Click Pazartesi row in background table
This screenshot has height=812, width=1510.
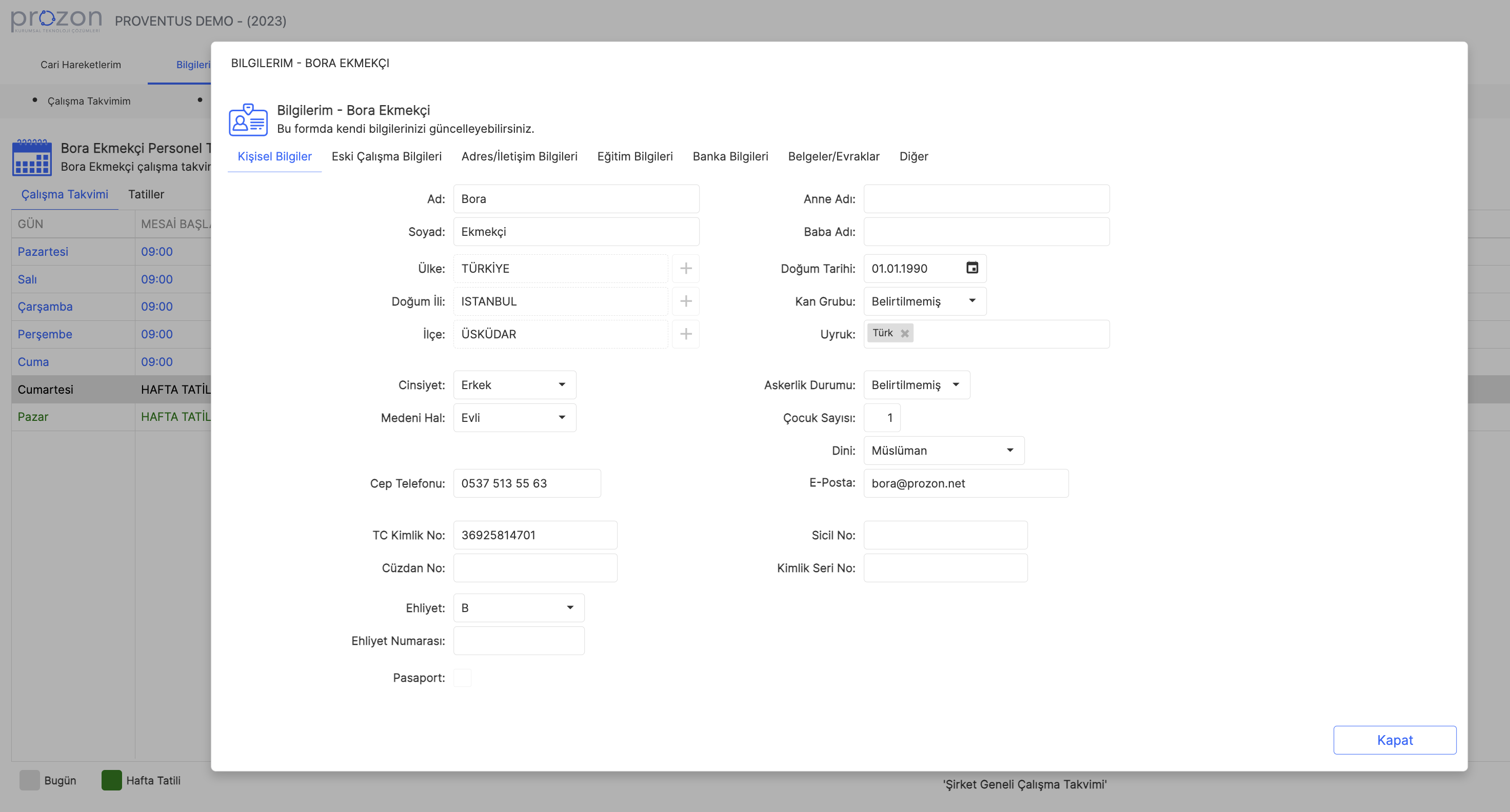tap(111, 251)
